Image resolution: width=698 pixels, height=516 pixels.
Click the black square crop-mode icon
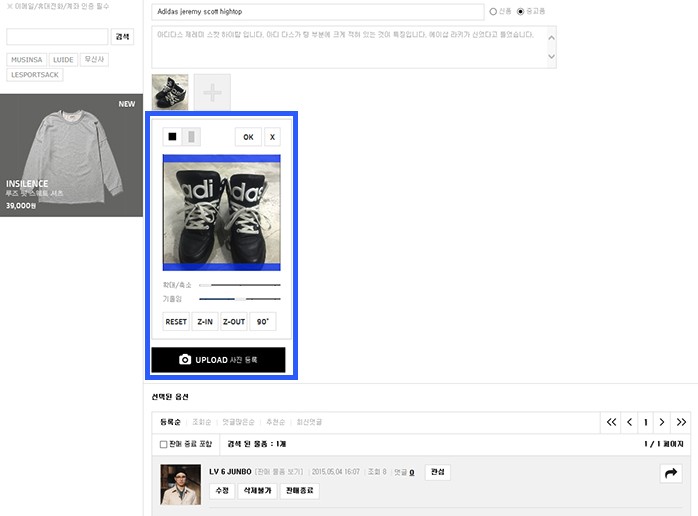point(172,137)
